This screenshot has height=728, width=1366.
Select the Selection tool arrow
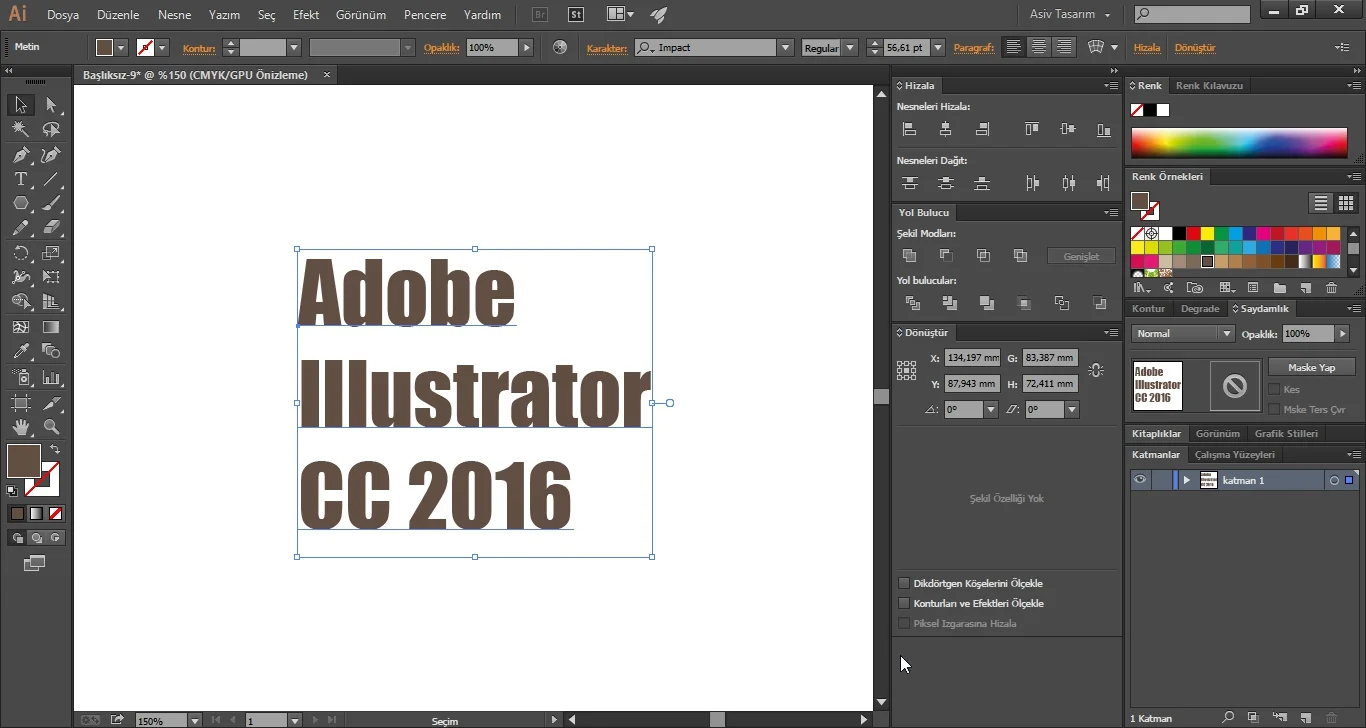click(21, 105)
